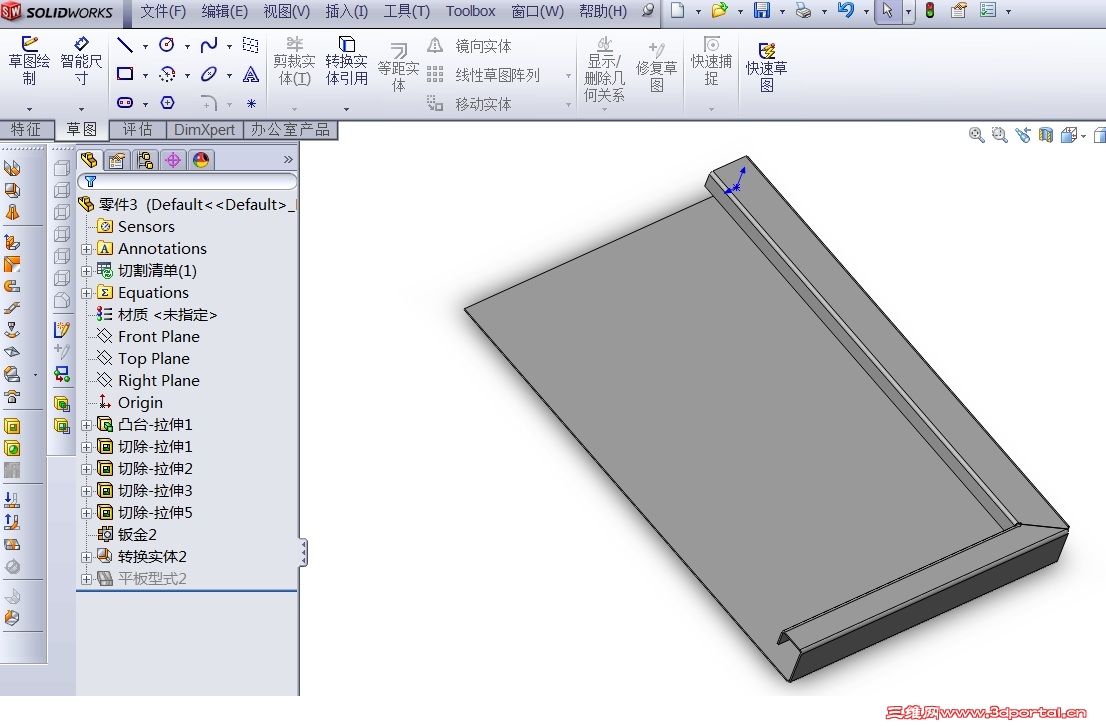Open the DisplayManager color ball tab

click(201, 160)
